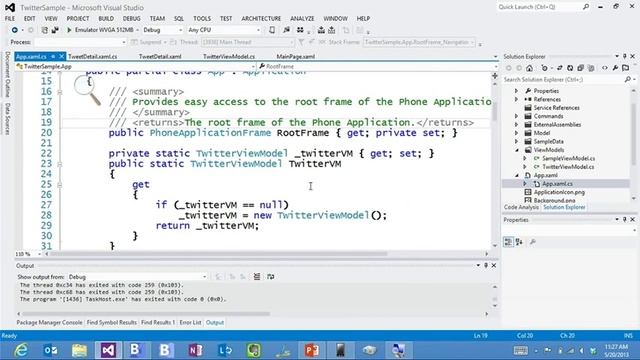
Task: Open Internet Explorer from the taskbar
Action: coord(21,350)
